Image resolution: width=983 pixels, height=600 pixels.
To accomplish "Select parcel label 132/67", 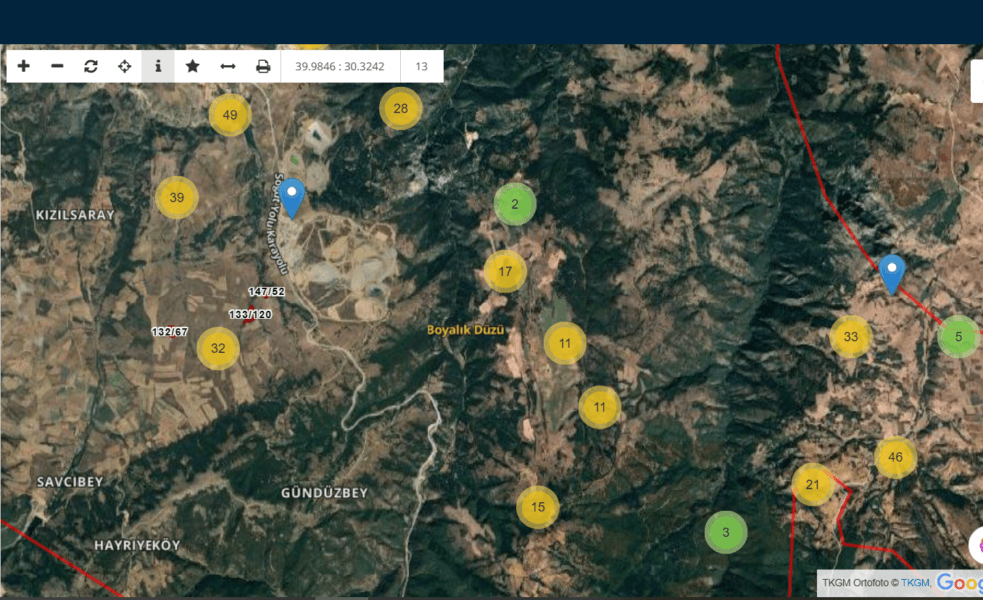I will 170,331.
